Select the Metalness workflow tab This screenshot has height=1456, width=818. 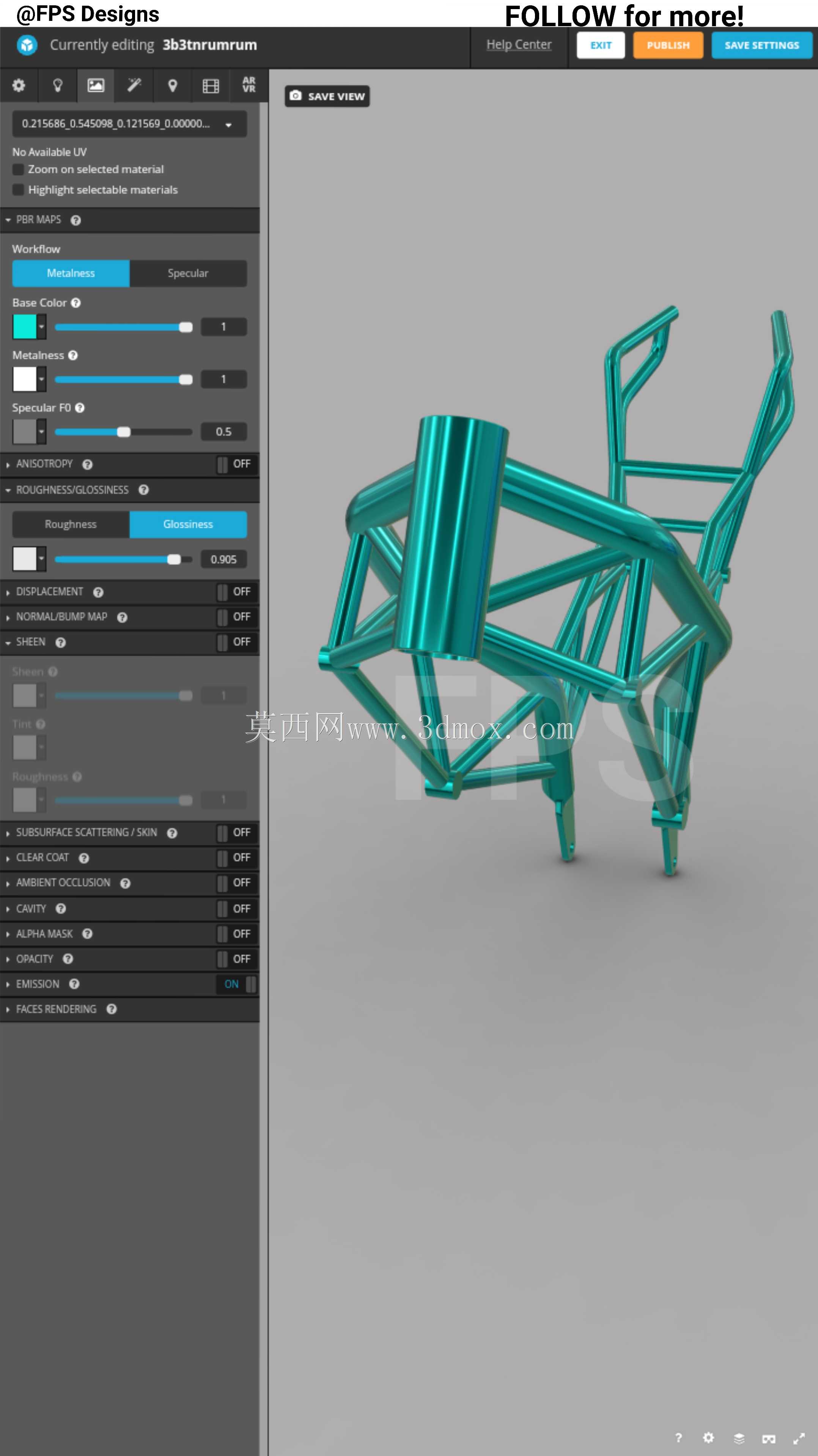pos(71,274)
